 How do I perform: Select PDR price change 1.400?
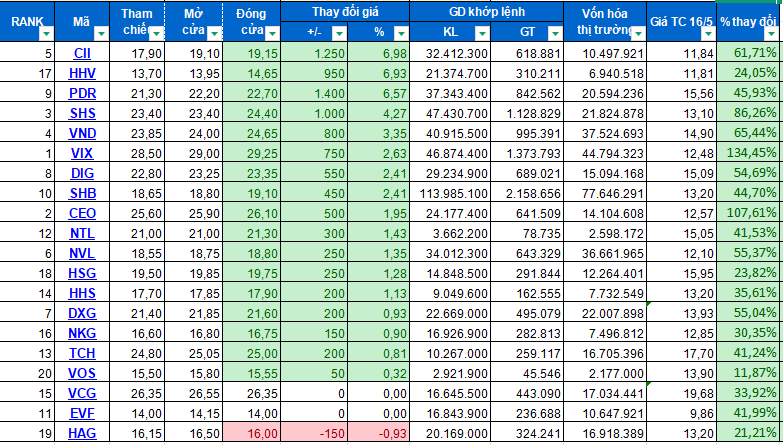315,93
